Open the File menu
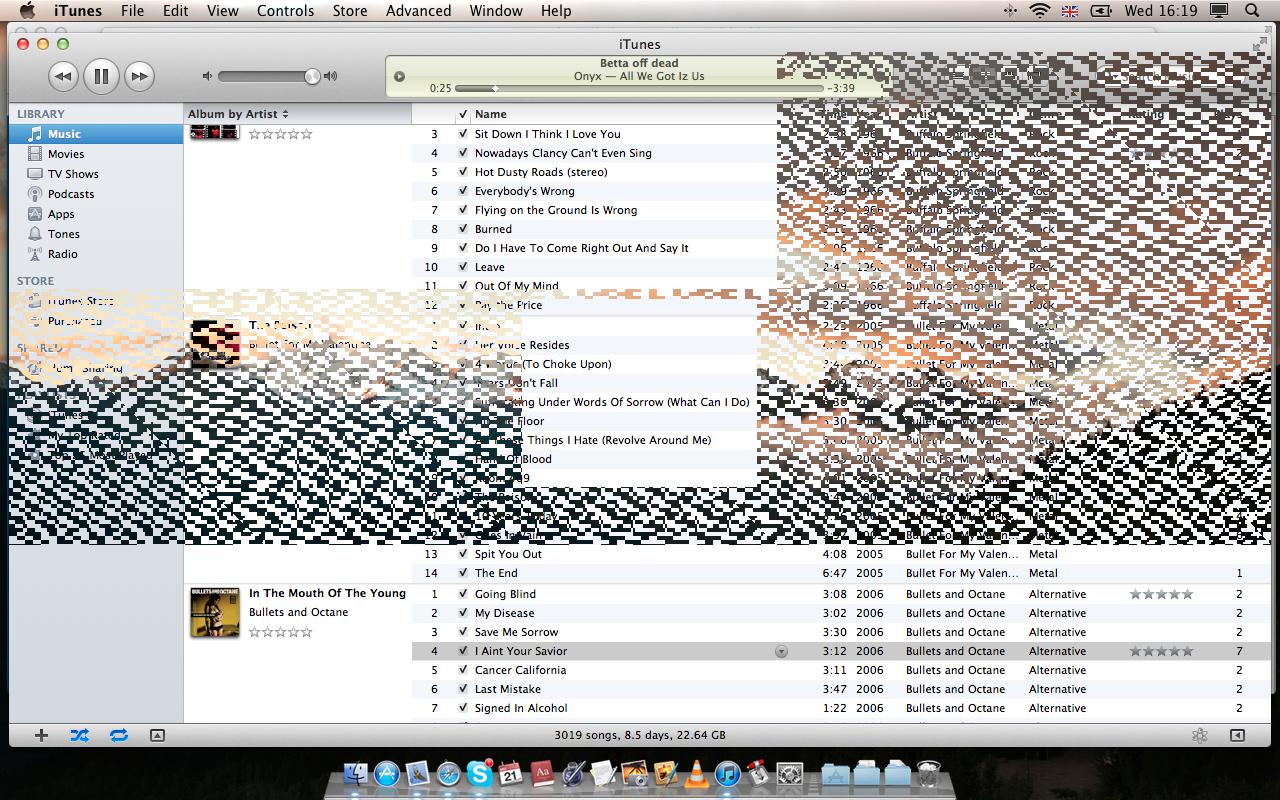The image size is (1280, 800). point(132,11)
